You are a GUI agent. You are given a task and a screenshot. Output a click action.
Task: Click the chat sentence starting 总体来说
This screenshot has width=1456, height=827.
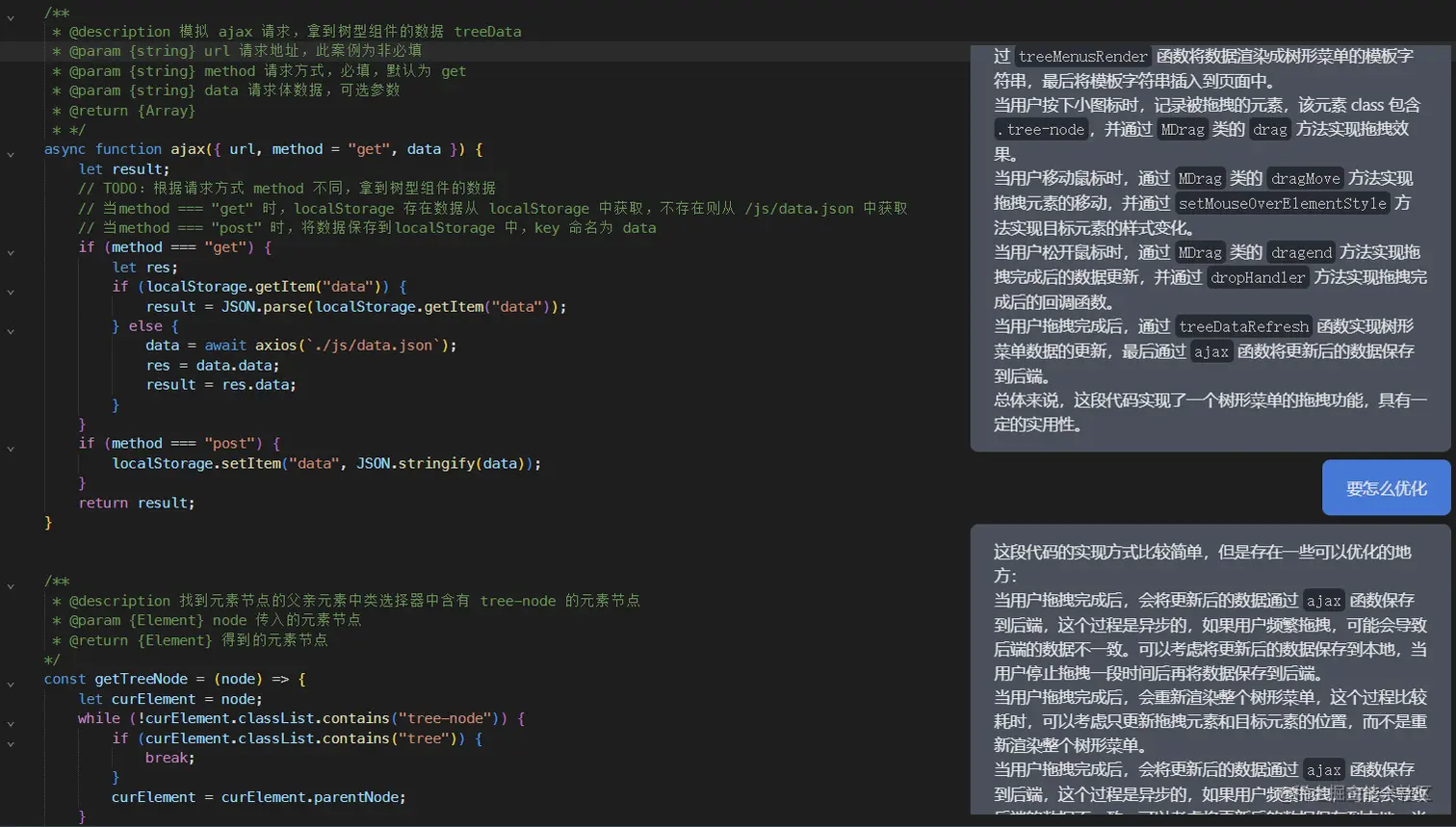(1210, 412)
